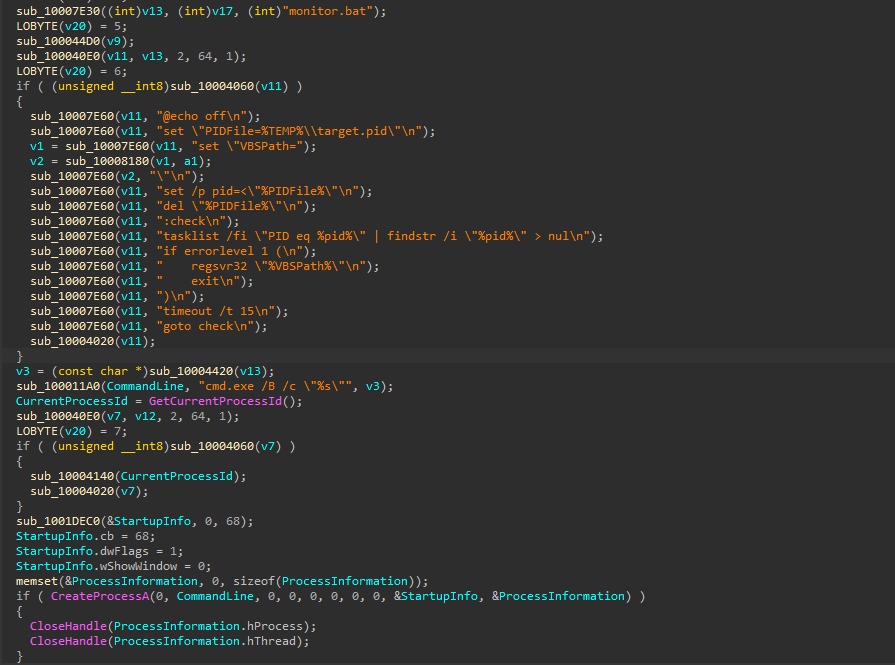
Task: Click the LOBYTE(v20) = 6 assignment
Action: [72, 71]
